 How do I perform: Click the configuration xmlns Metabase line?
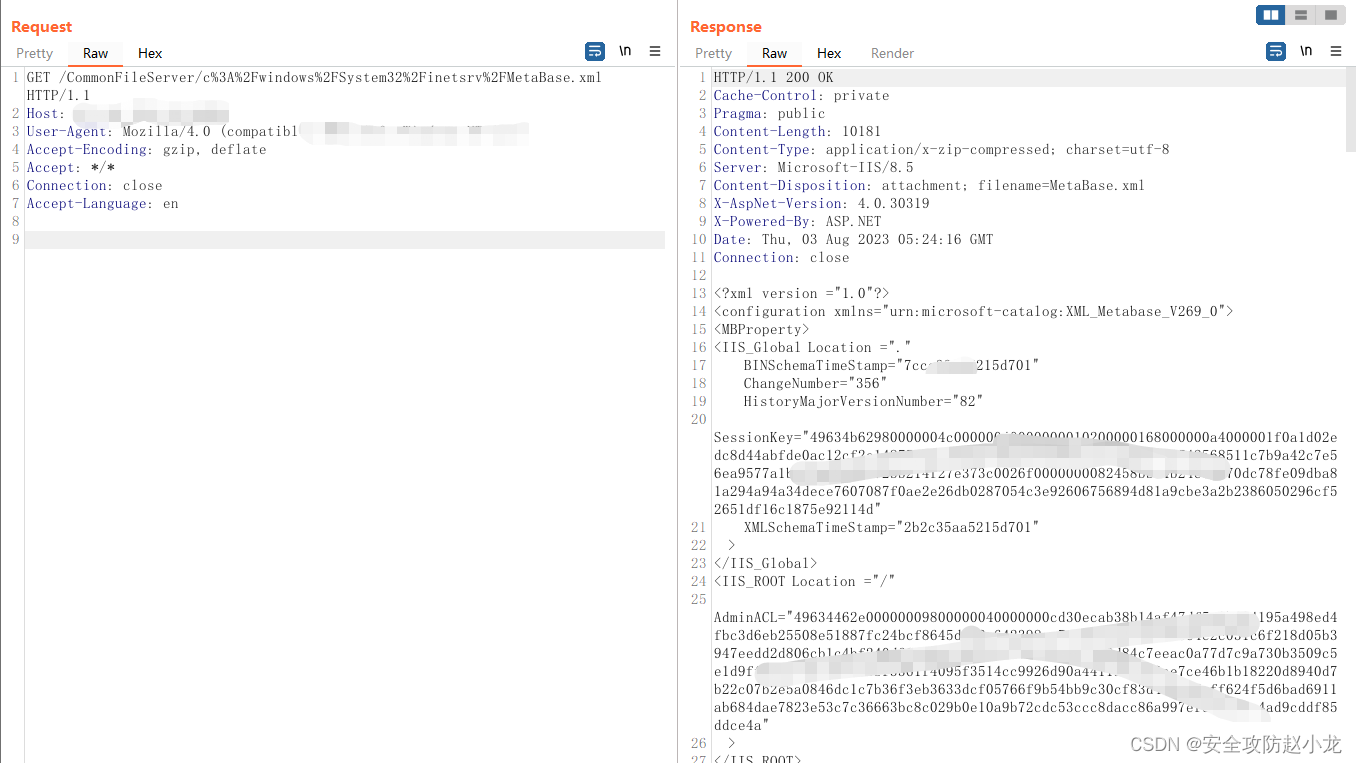coord(973,311)
